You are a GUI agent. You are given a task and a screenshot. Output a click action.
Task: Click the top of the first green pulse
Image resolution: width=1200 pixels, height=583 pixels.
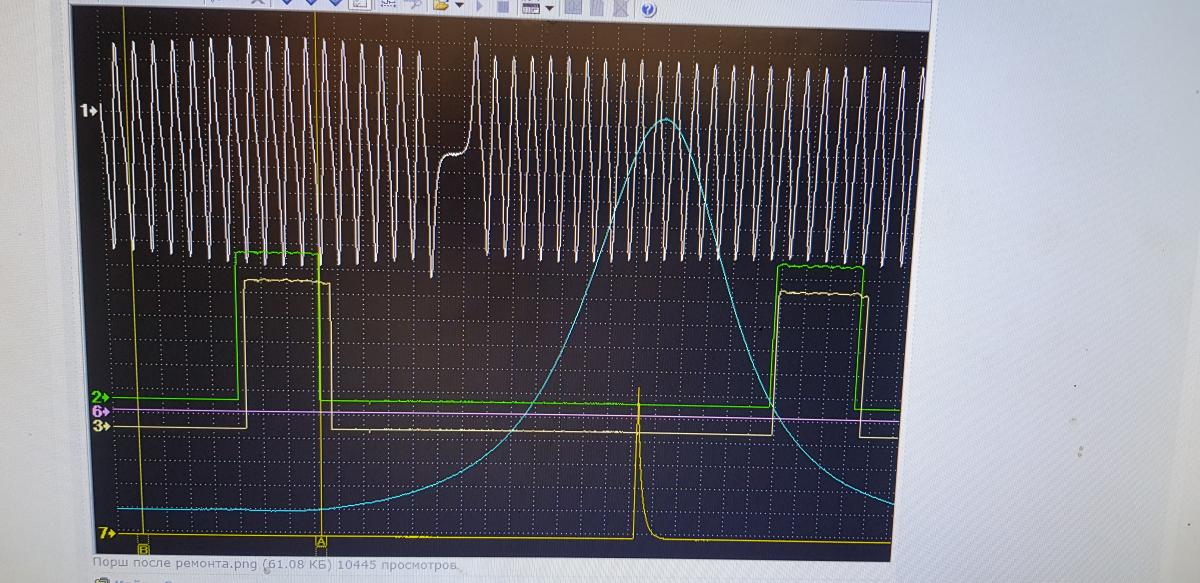[x=277, y=252]
